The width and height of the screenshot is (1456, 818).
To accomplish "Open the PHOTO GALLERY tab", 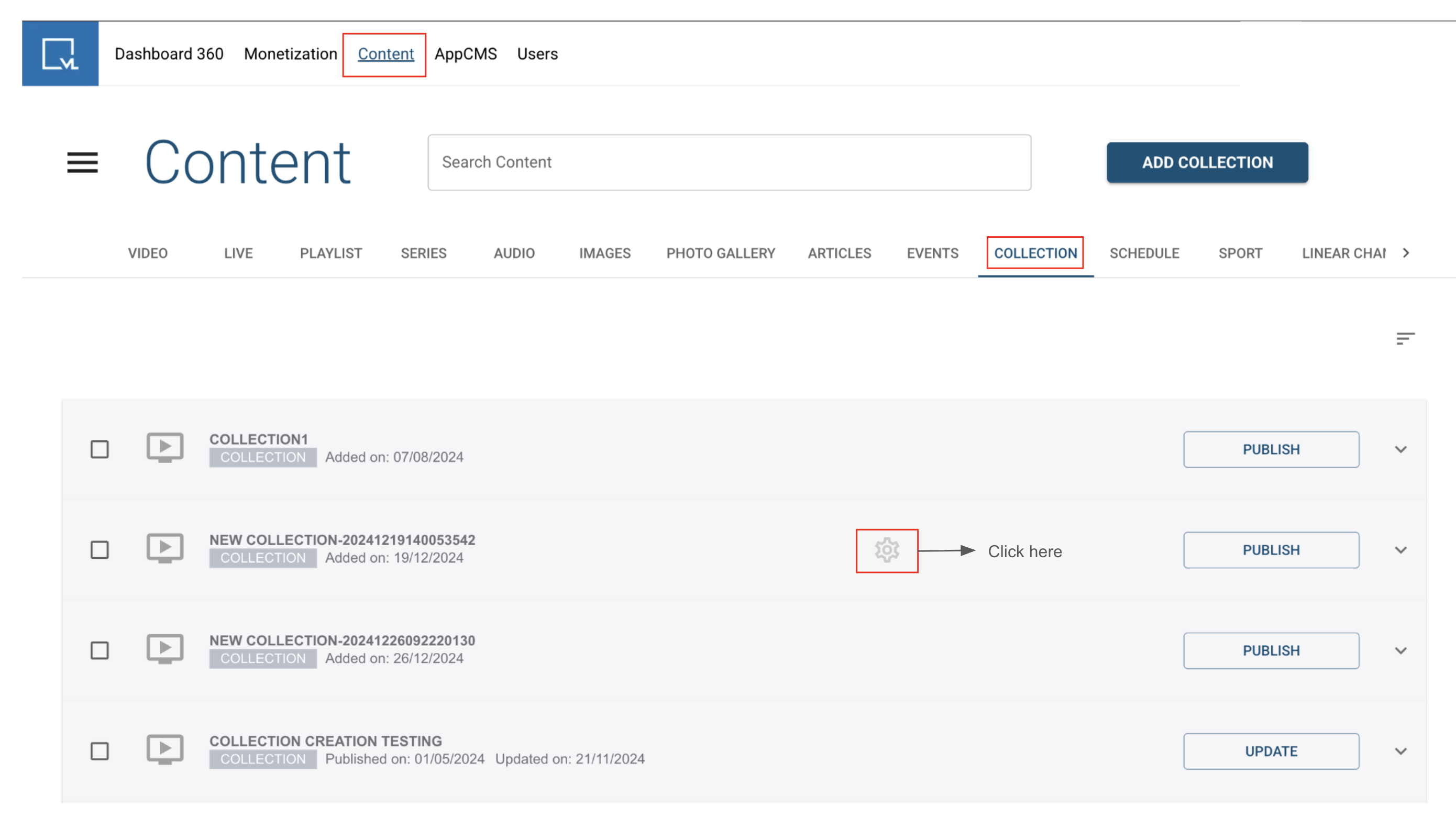I will [721, 253].
